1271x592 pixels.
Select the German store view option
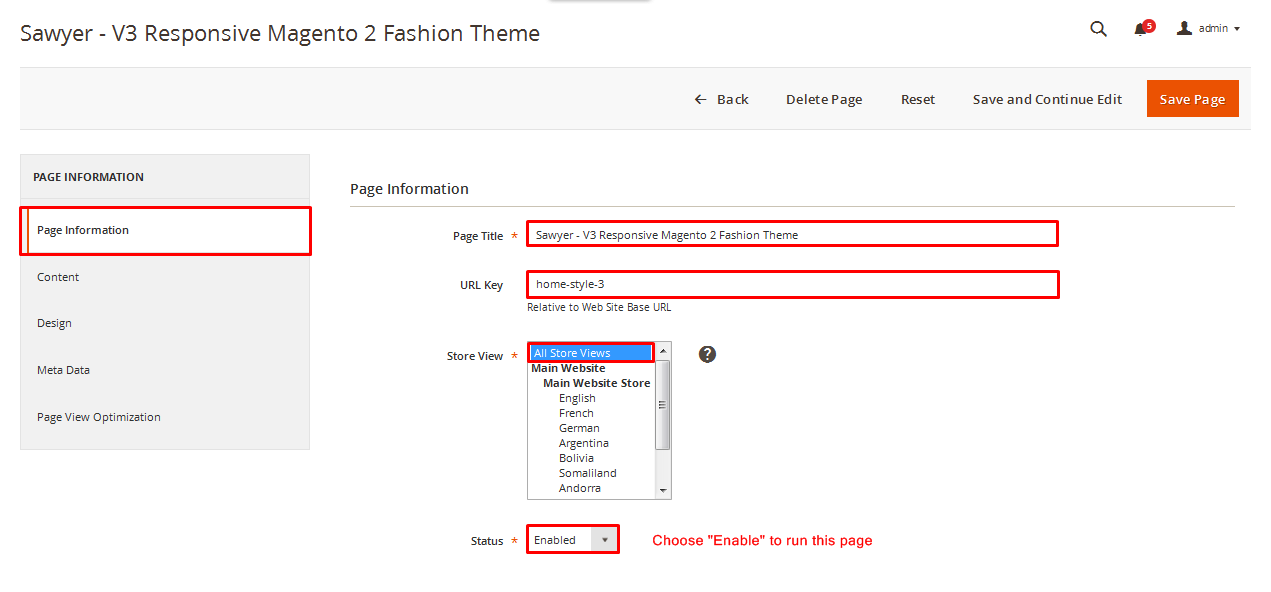(x=579, y=428)
